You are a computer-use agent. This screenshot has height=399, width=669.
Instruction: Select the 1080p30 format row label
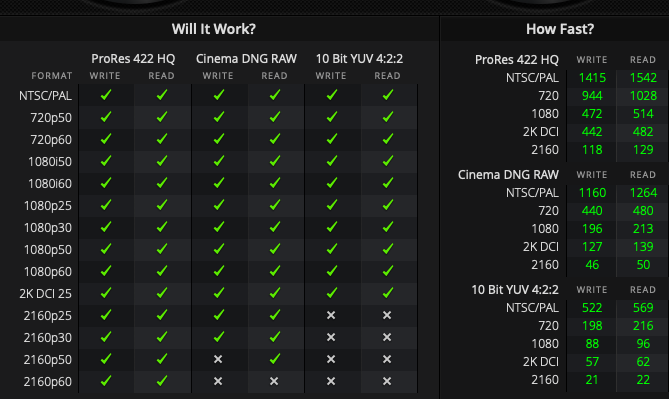click(48, 228)
